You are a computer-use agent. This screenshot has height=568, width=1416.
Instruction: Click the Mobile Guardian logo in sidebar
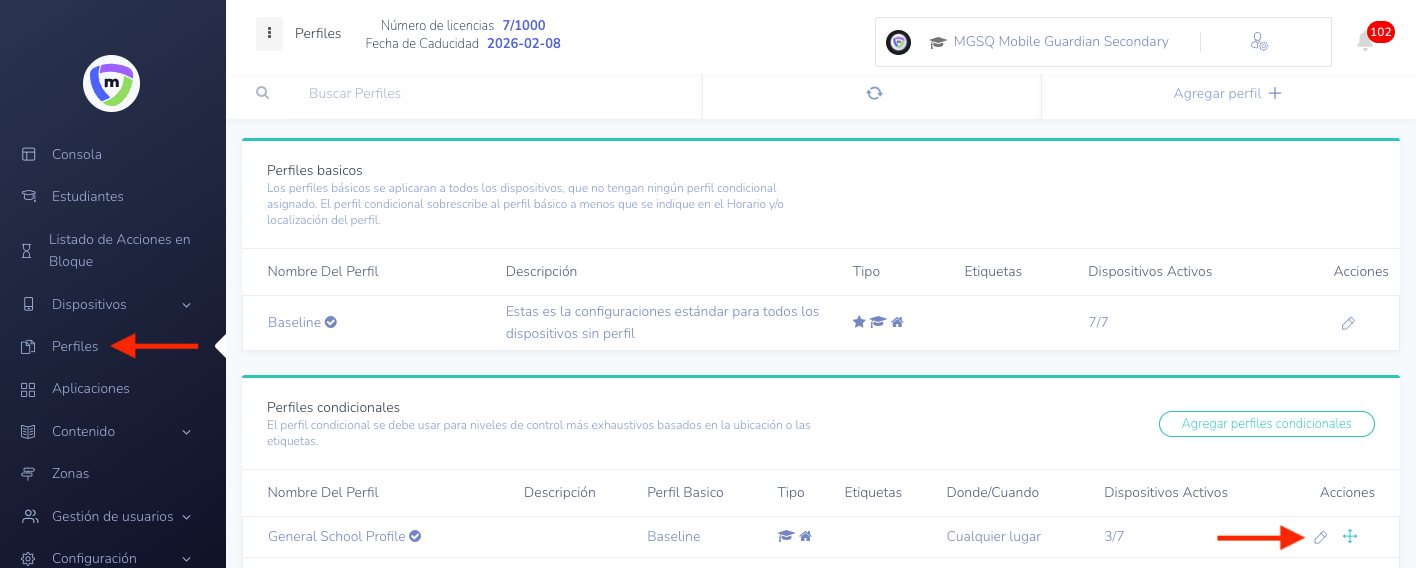(111, 83)
